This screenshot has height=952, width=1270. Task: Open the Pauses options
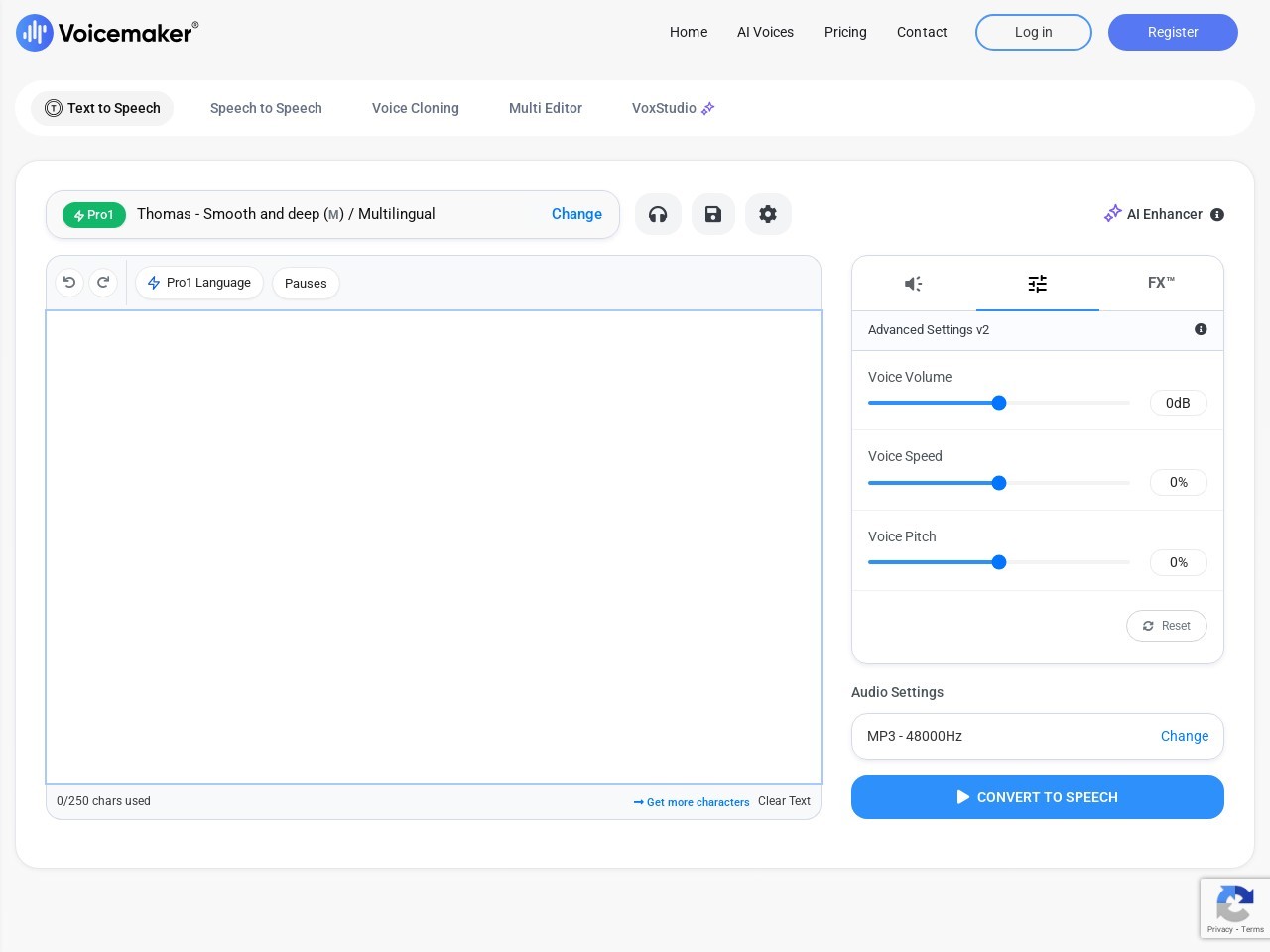306,284
